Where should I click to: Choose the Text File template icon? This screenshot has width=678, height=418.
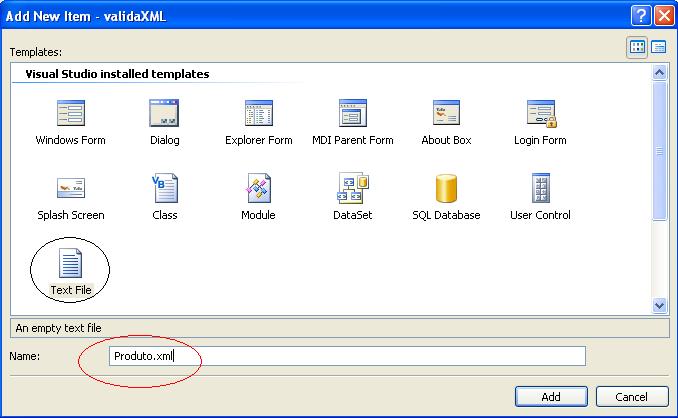(70, 263)
